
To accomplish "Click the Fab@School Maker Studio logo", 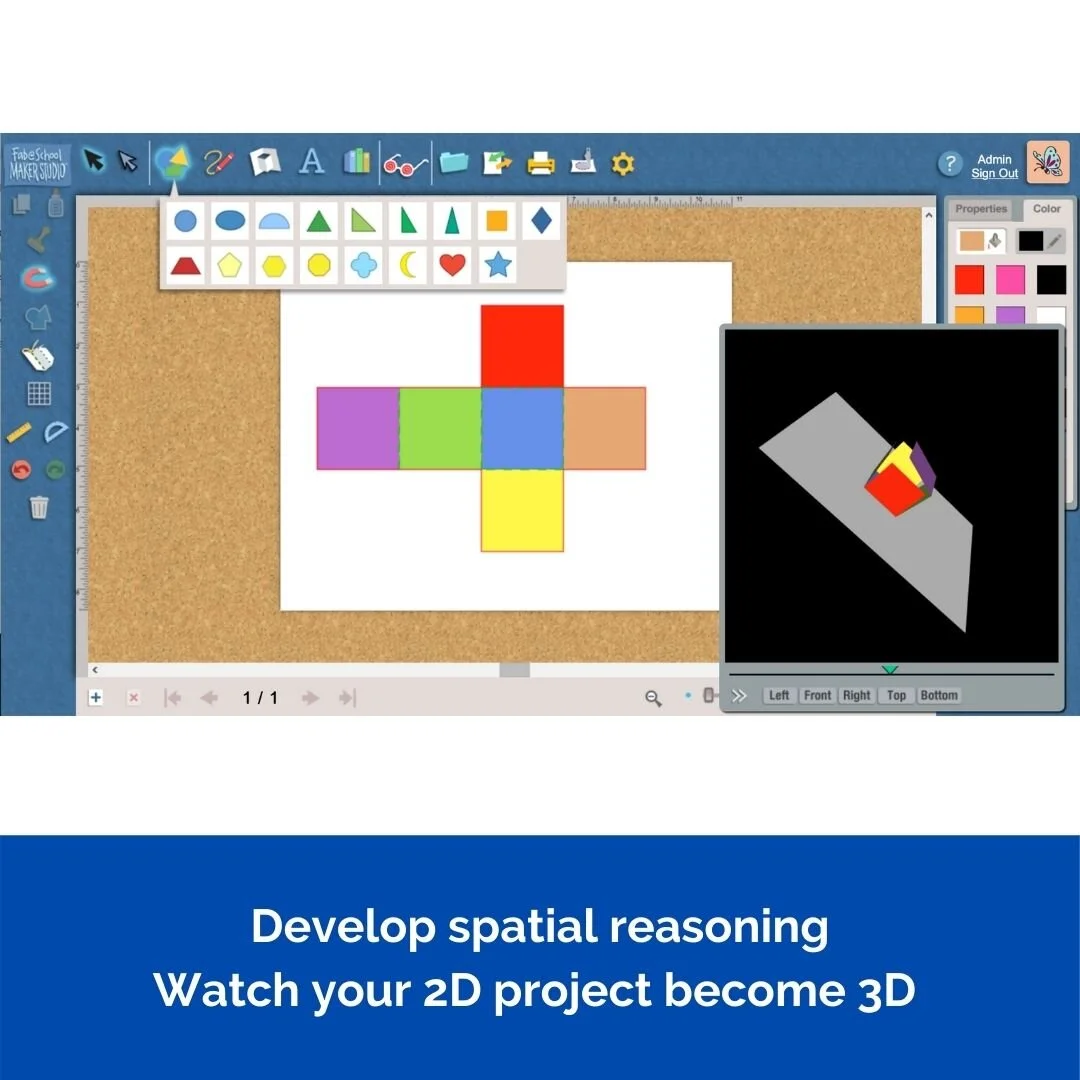I will click(38, 165).
